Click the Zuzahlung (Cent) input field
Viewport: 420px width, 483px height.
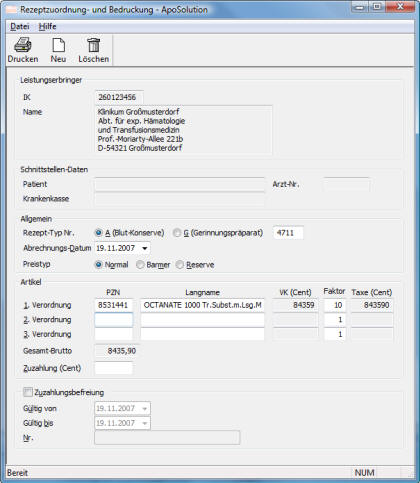(114, 368)
